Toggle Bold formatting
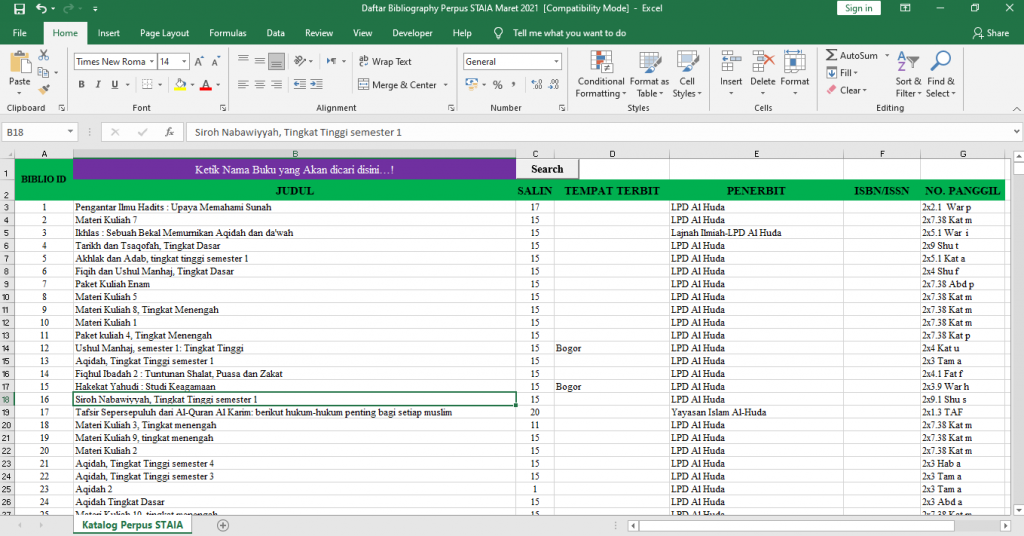This screenshot has height=536, width=1024. point(82,85)
